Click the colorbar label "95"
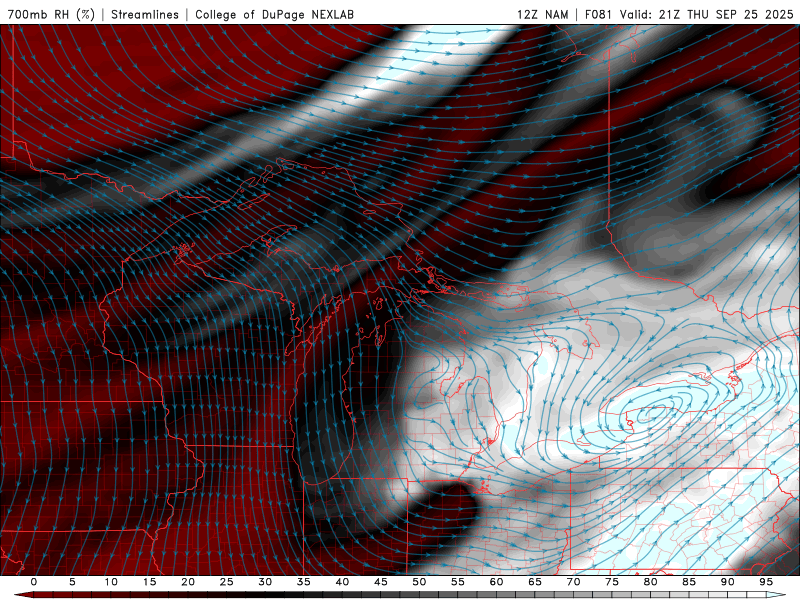800x600 pixels. point(766,582)
